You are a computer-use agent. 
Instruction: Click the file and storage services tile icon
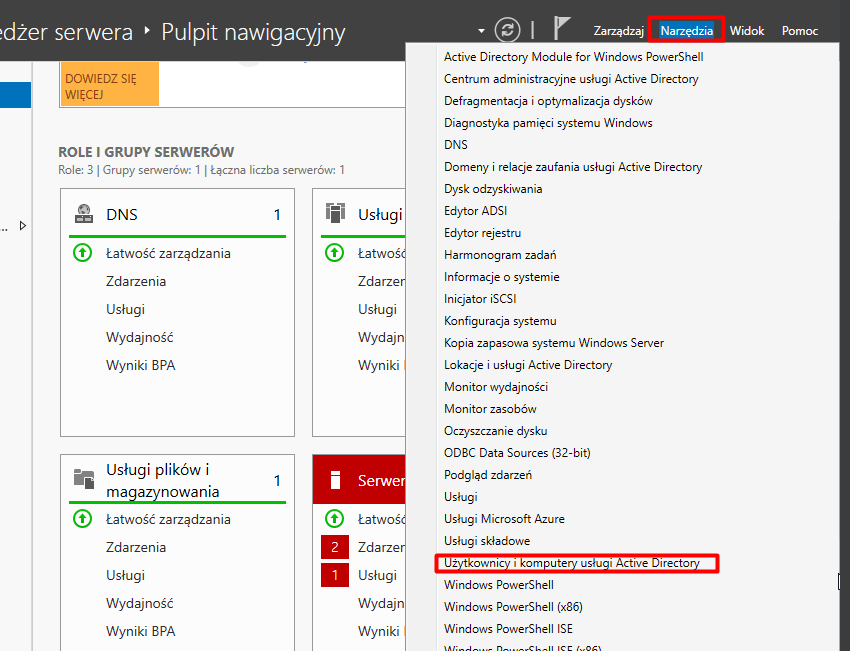tap(84, 479)
